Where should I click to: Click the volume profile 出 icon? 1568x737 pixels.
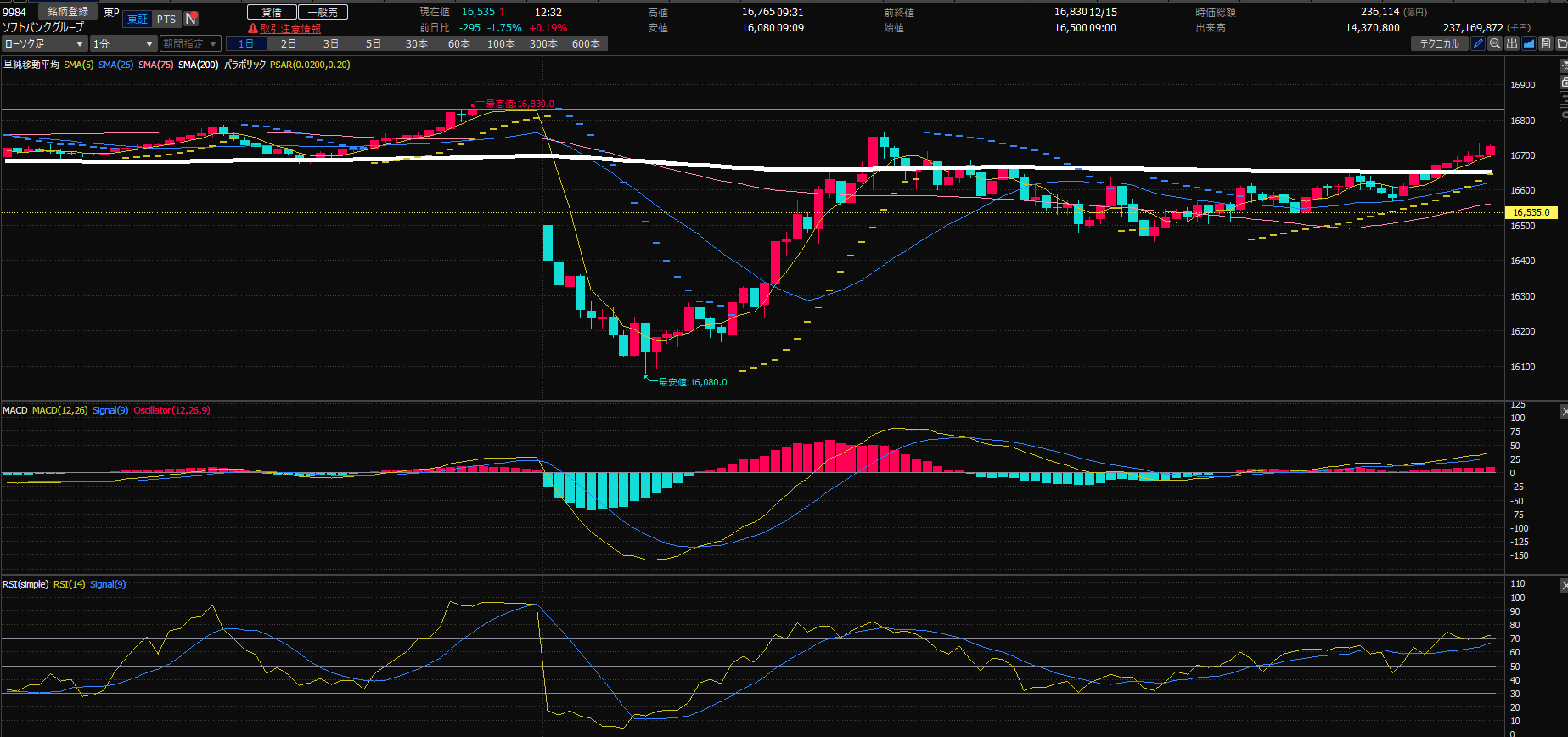(1512, 43)
